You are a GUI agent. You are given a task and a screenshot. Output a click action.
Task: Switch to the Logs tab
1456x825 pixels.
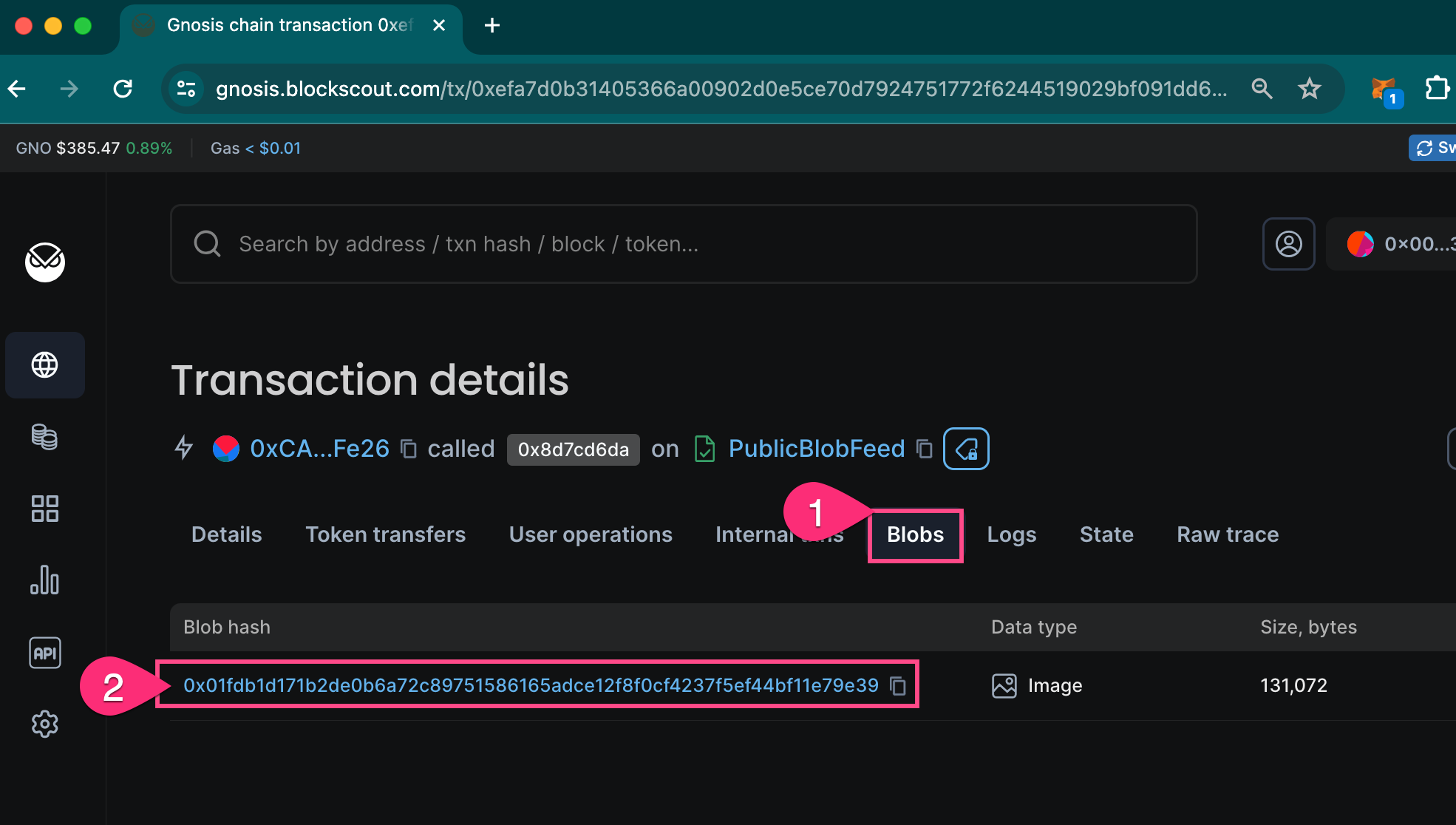[x=1011, y=534]
